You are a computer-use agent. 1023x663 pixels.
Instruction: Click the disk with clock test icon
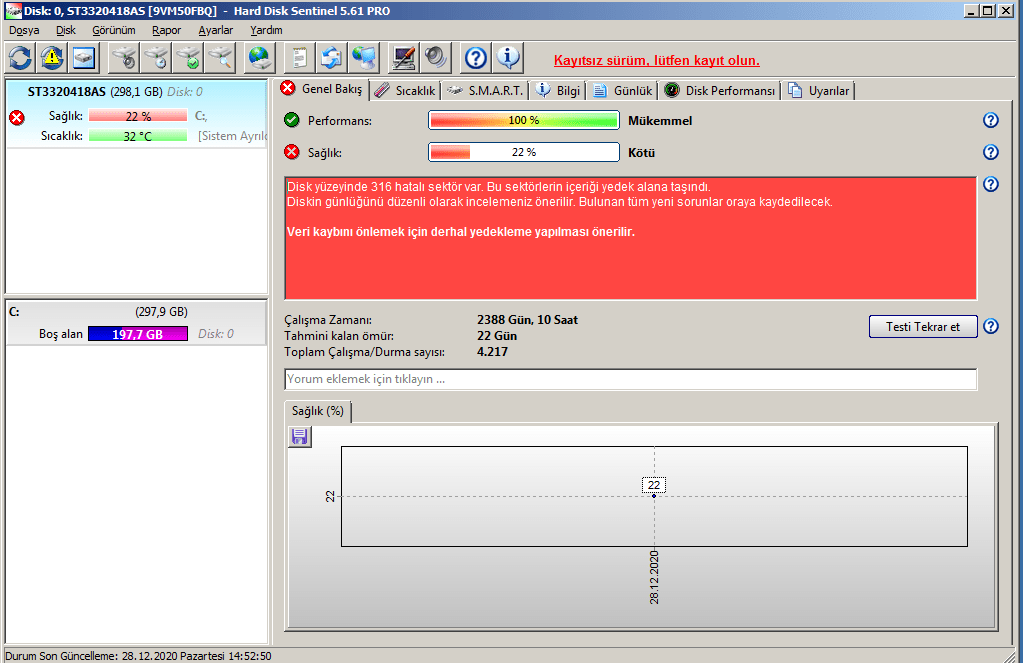(156, 58)
